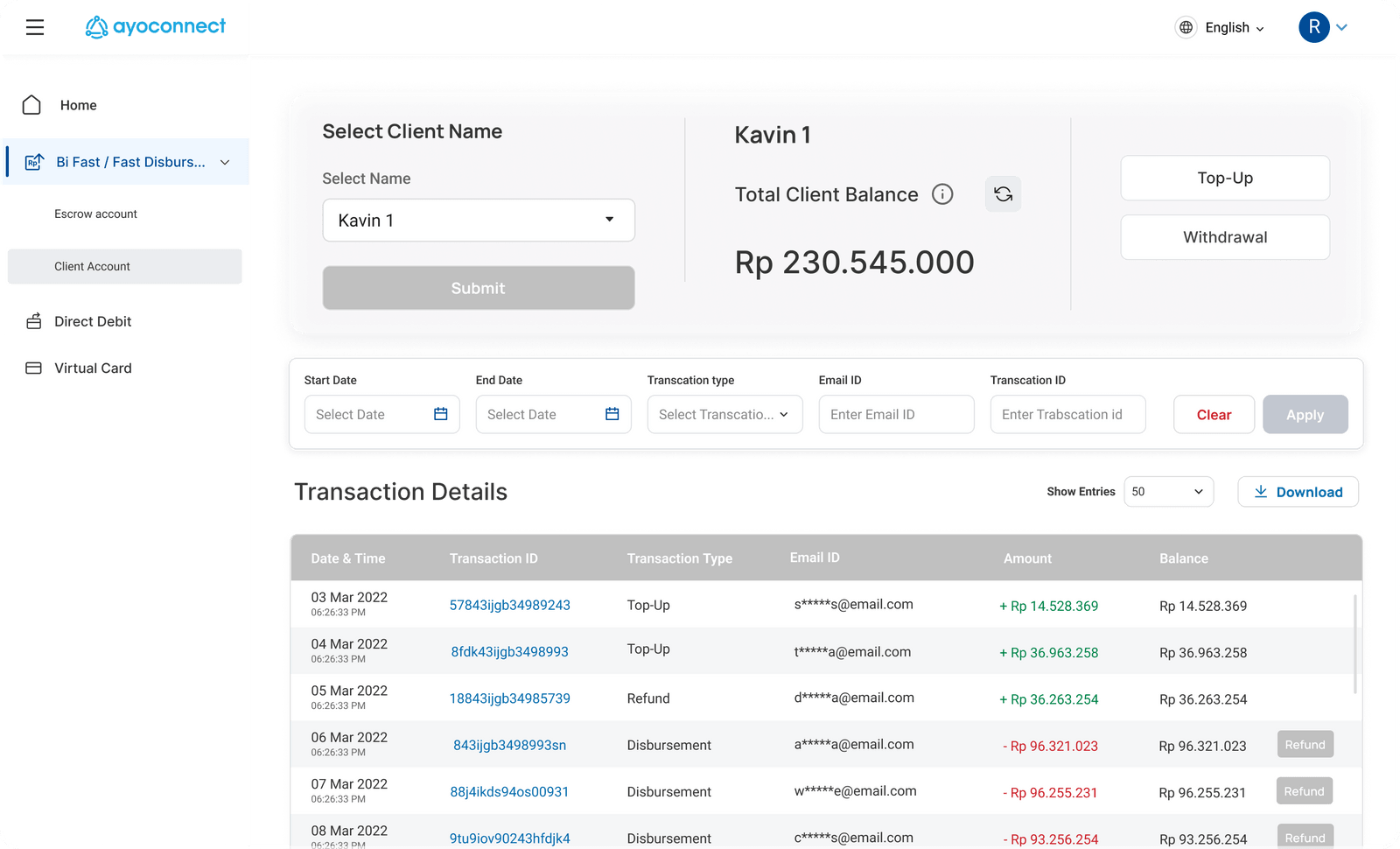Select the Virtual Card sidebar icon
Viewport: 1400px width, 849px height.
click(x=32, y=368)
